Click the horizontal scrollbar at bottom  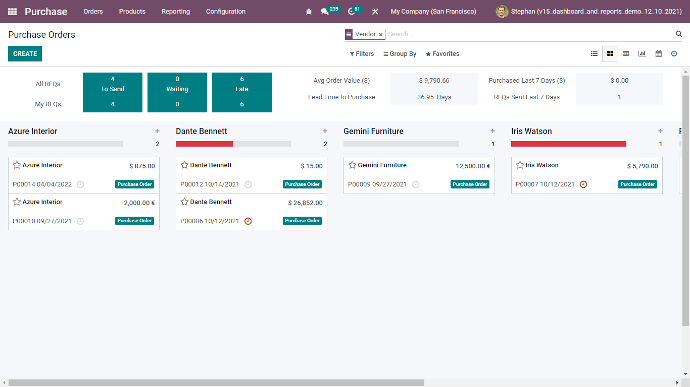coord(216,383)
